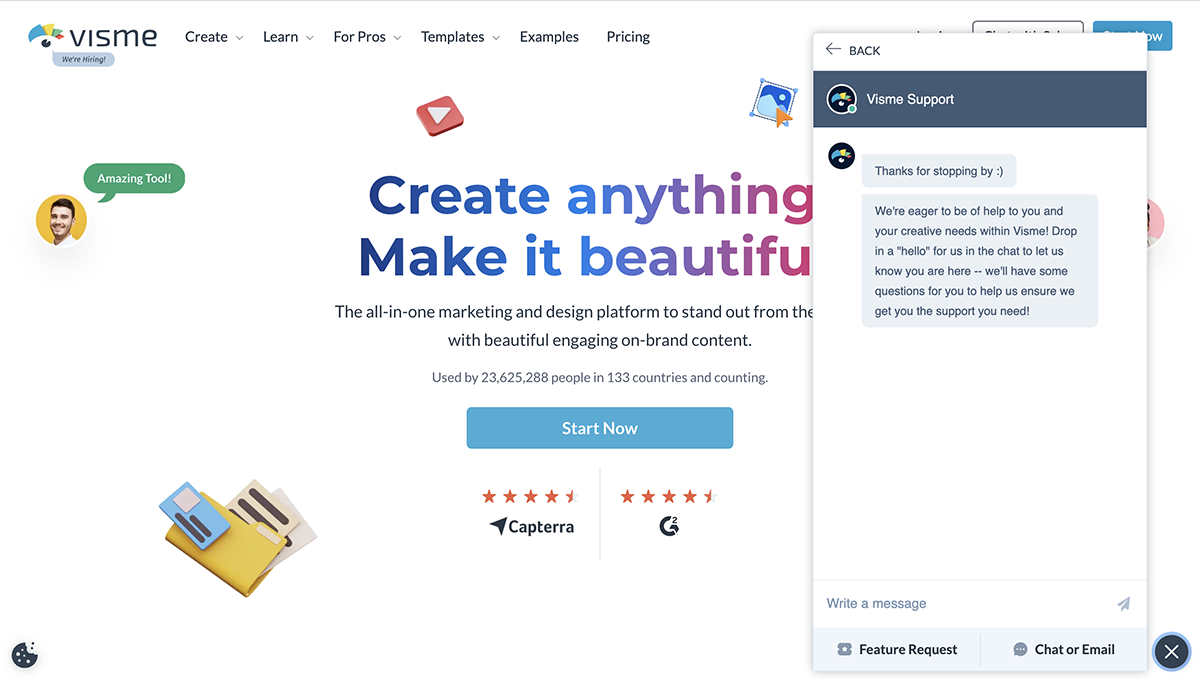This screenshot has height=680, width=1200.
Task: Click the blue image editing icon
Action: pyautogui.click(x=773, y=103)
